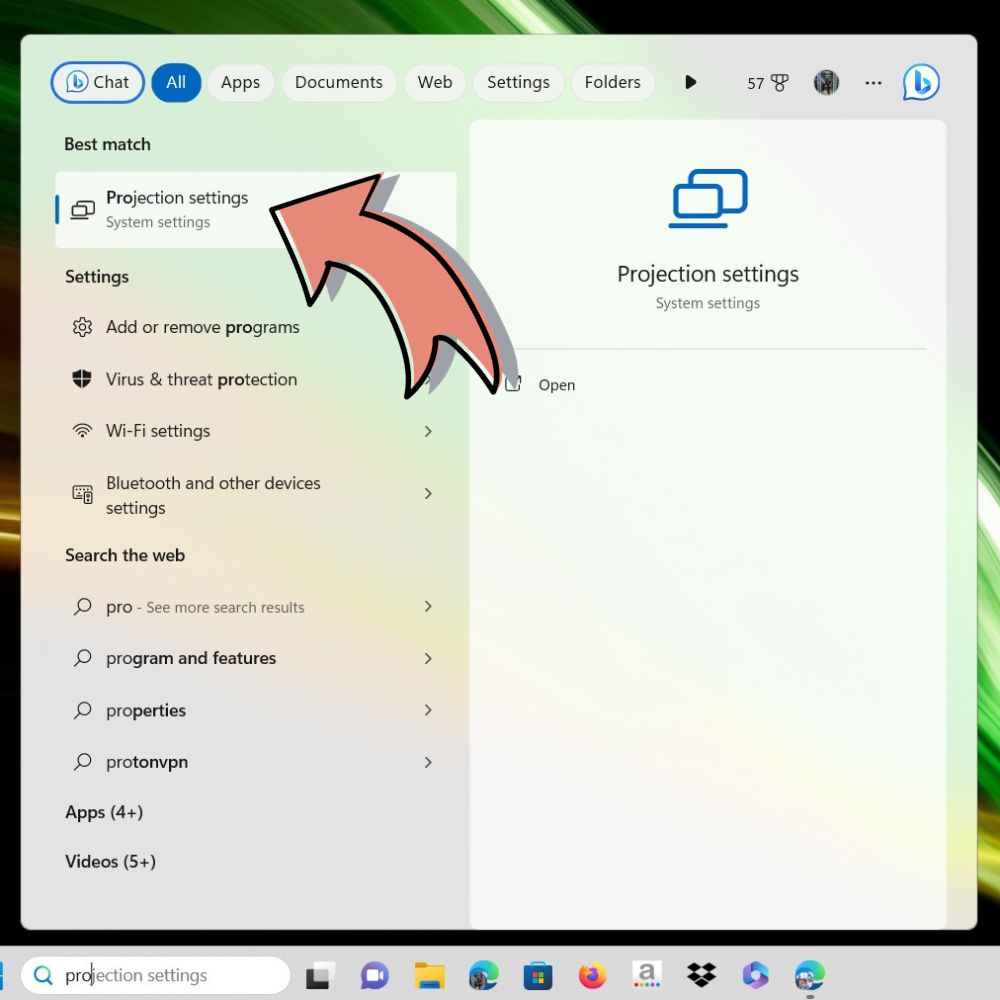This screenshot has height=1000, width=1000.
Task: Click magnifier icon beside protonvpn
Action: (x=82, y=761)
